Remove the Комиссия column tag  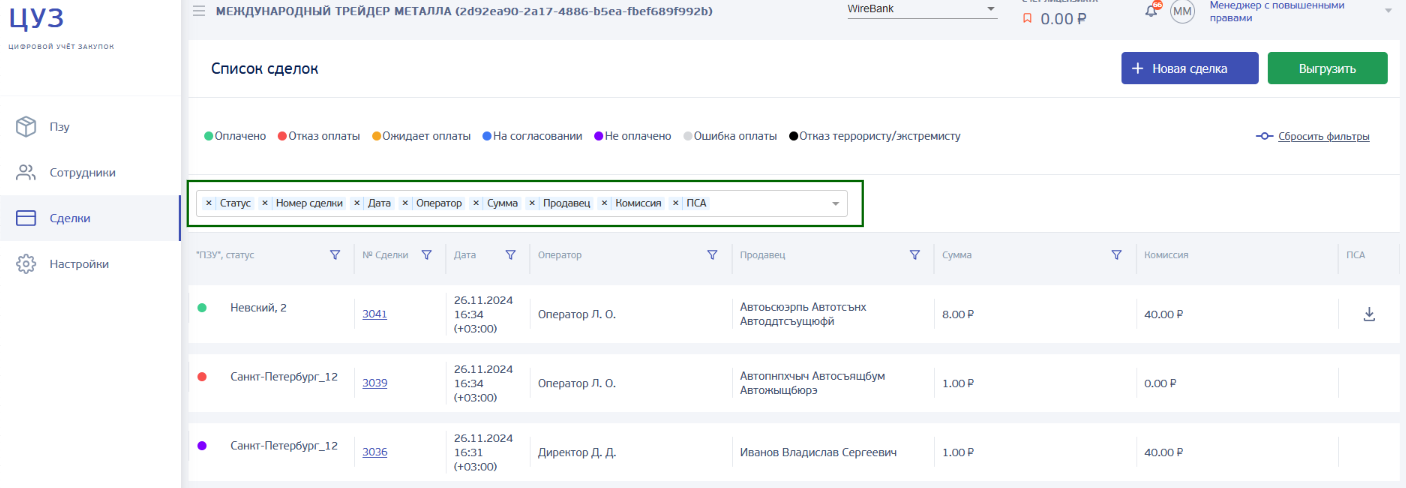coord(604,203)
